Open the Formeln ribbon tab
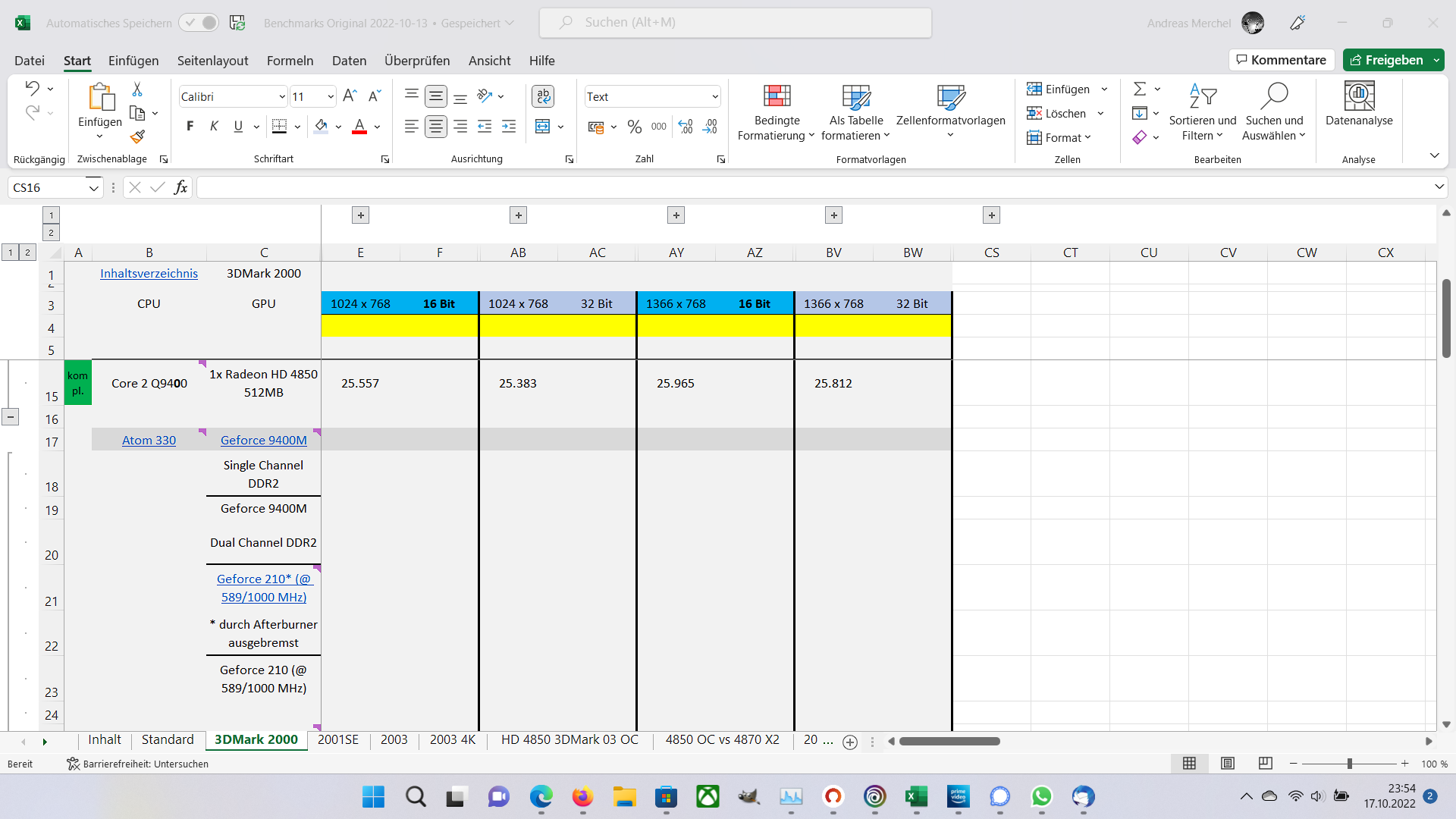The width and height of the screenshot is (1456, 819). (290, 61)
